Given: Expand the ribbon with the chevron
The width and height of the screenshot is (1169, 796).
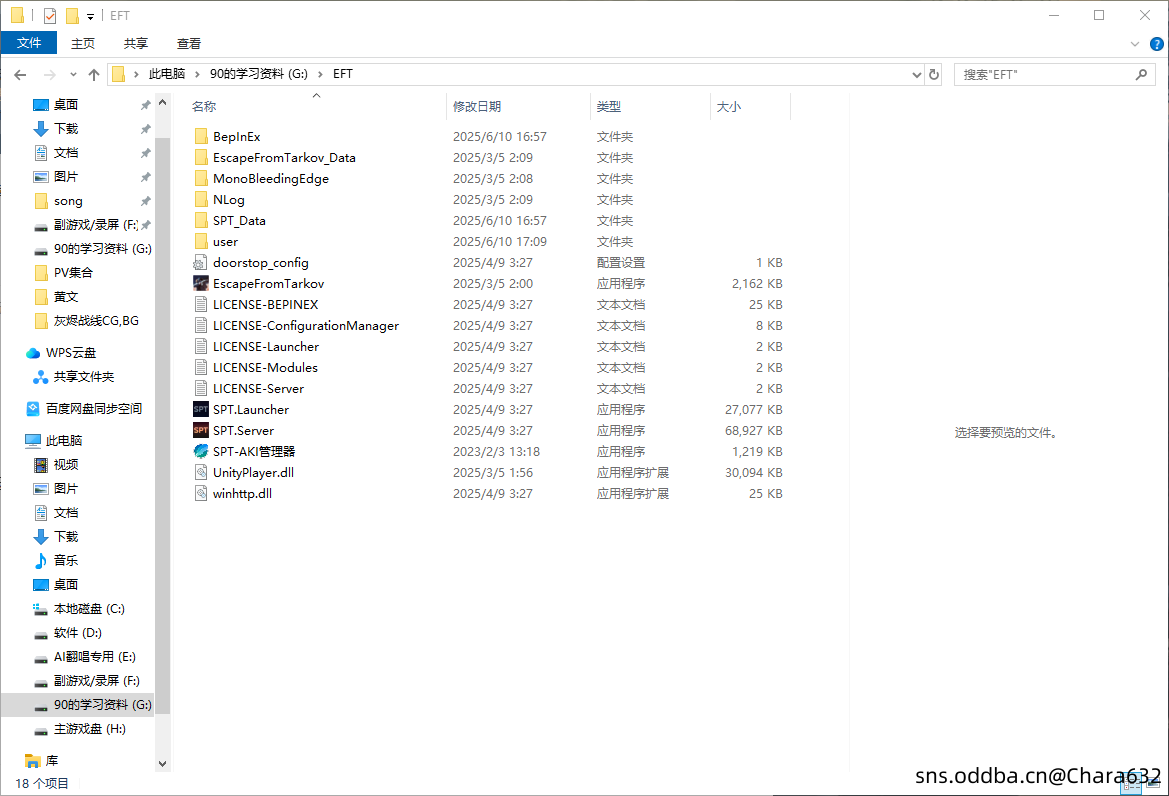Looking at the screenshot, I should pos(1135,44).
